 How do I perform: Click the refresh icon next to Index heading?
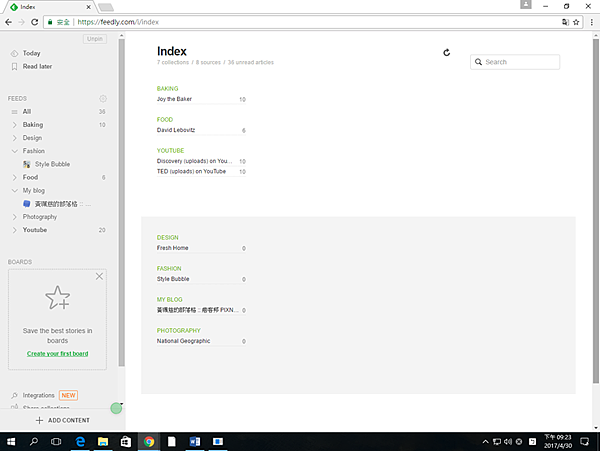pyautogui.click(x=447, y=53)
